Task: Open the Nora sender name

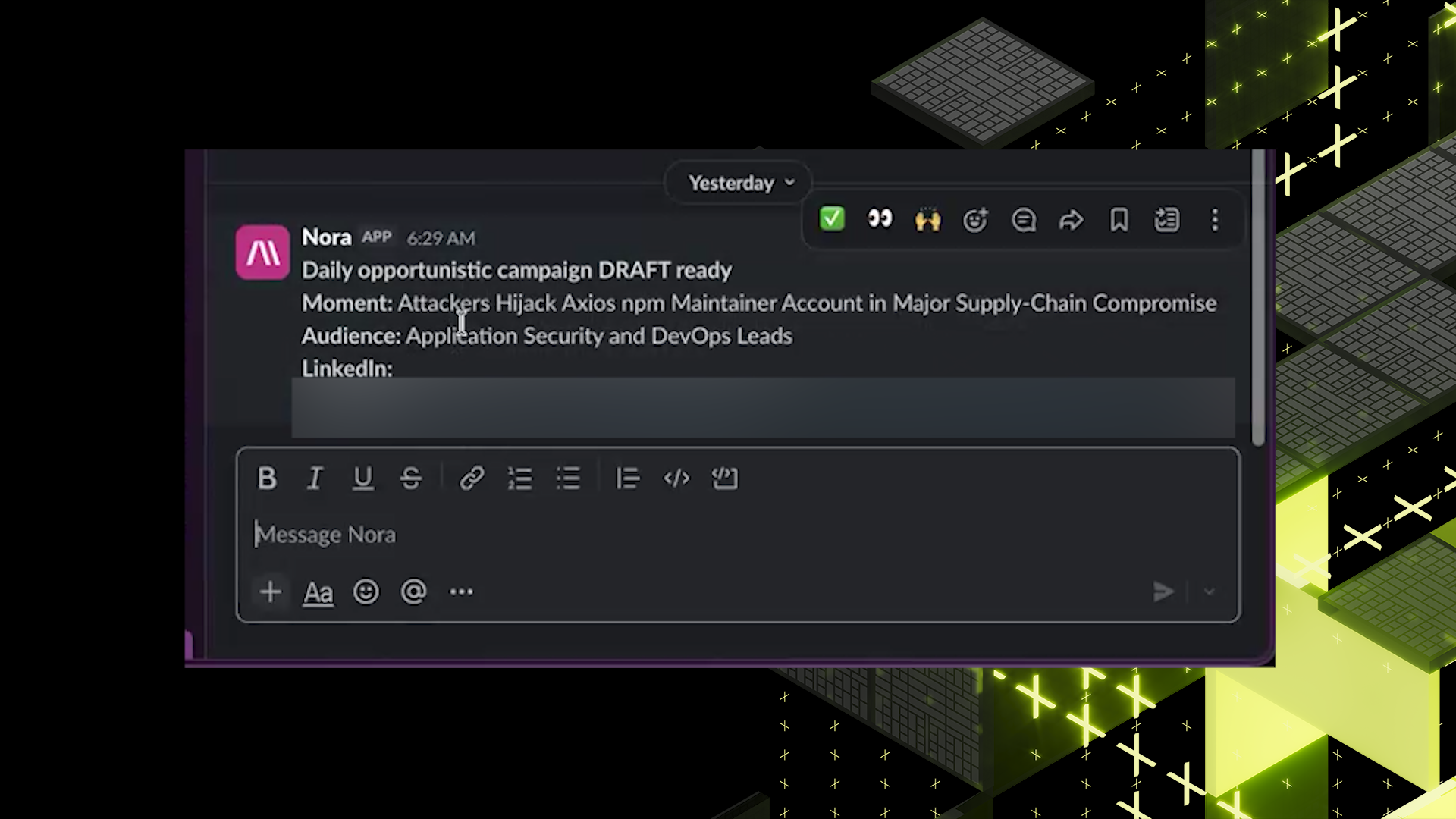Action: [327, 237]
